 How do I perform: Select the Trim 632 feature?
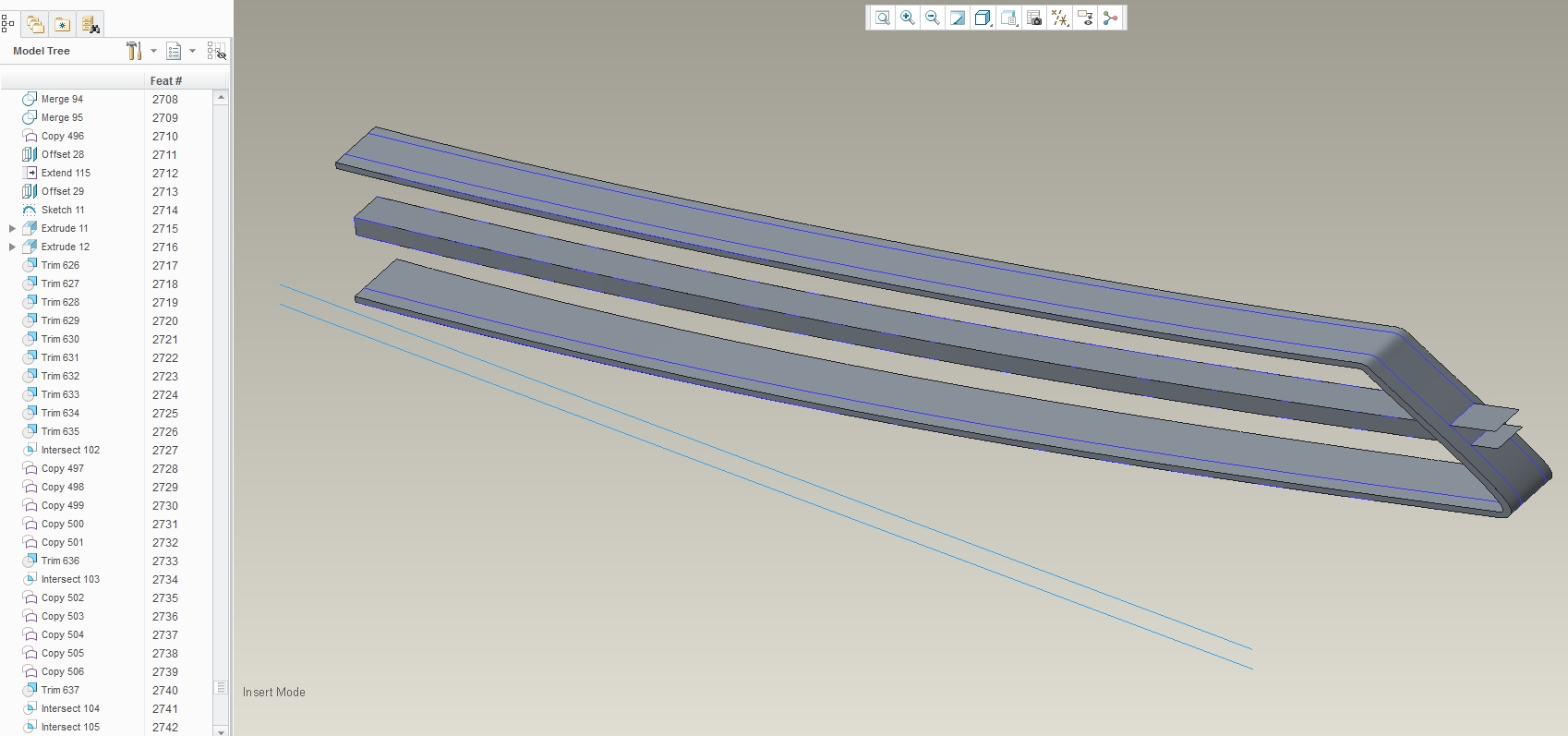[60, 376]
